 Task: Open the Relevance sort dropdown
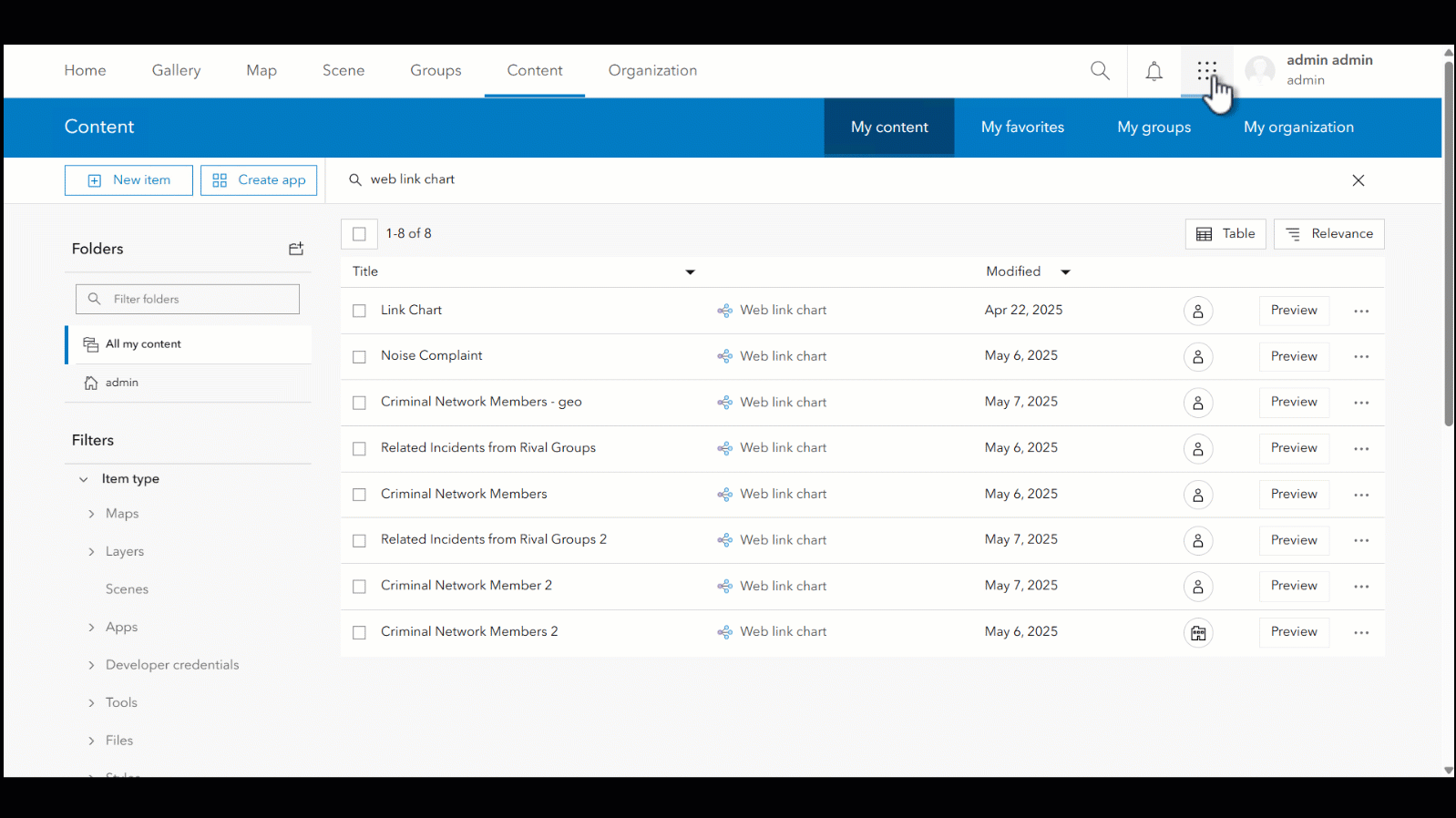pyautogui.click(x=1328, y=234)
